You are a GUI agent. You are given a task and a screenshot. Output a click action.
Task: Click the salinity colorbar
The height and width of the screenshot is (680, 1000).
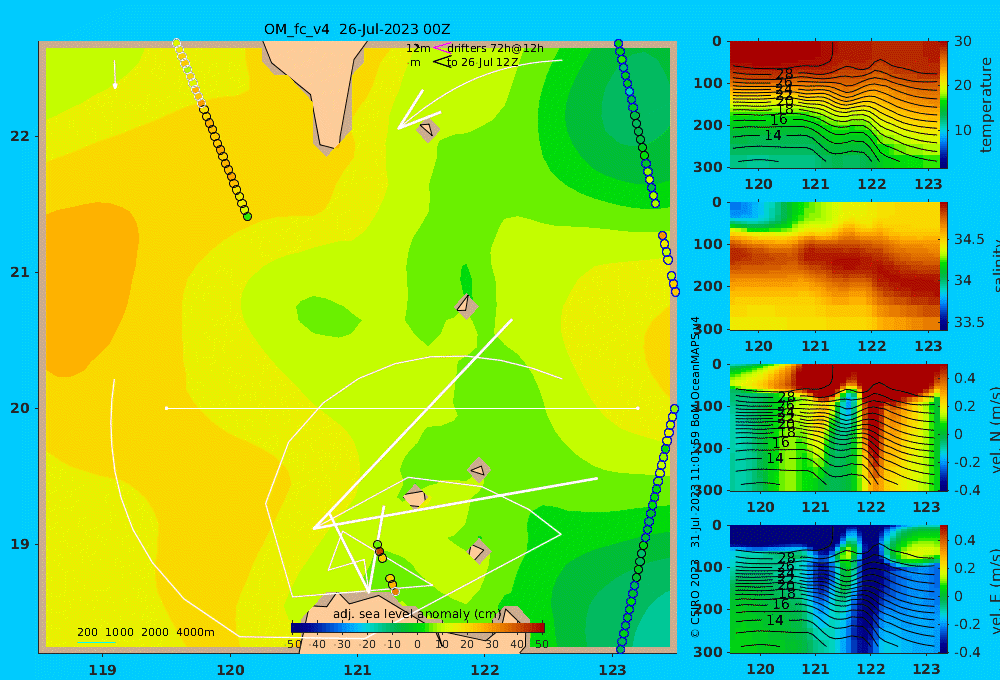click(x=943, y=266)
